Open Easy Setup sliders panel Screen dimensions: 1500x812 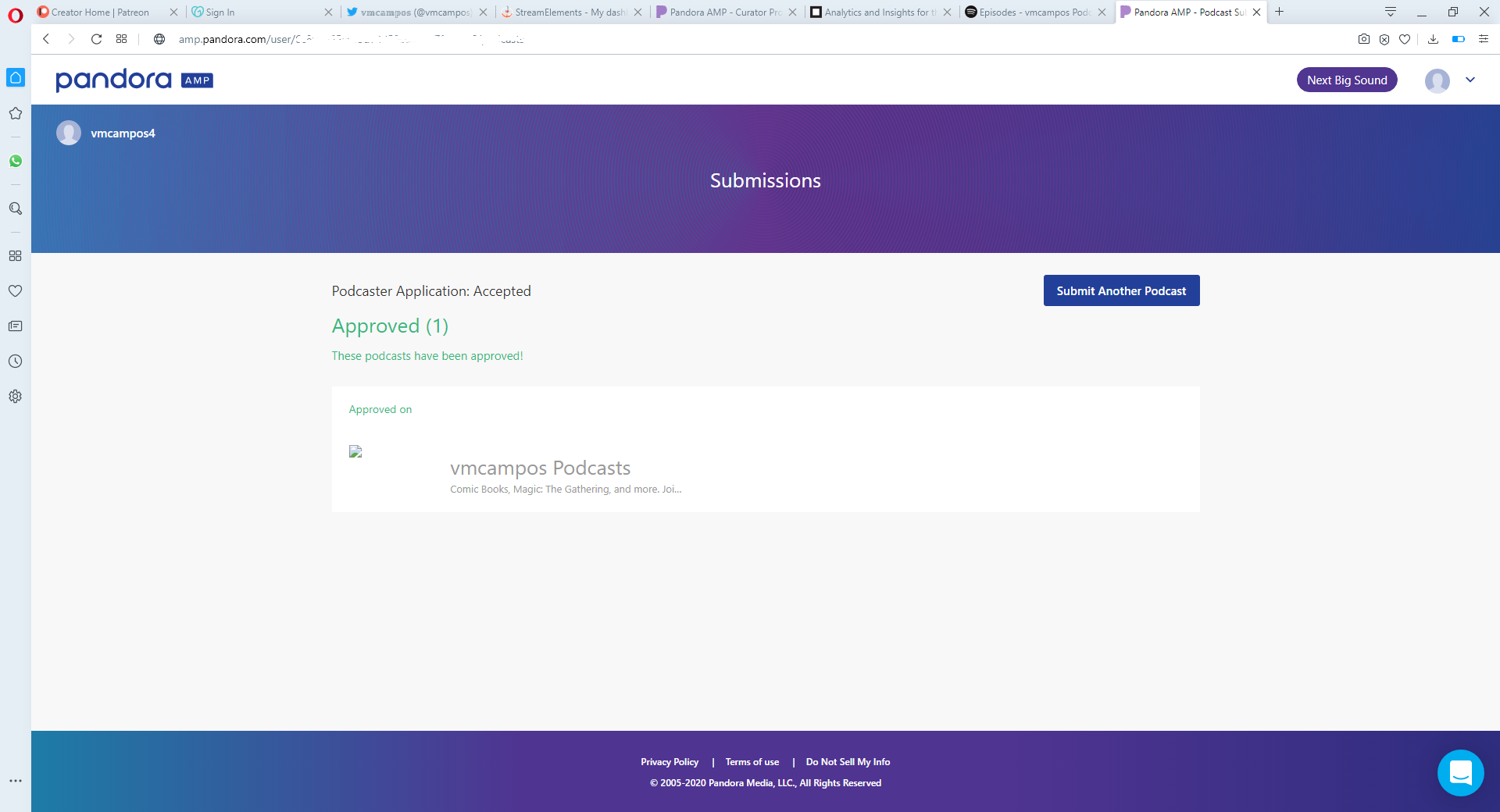1484,38
